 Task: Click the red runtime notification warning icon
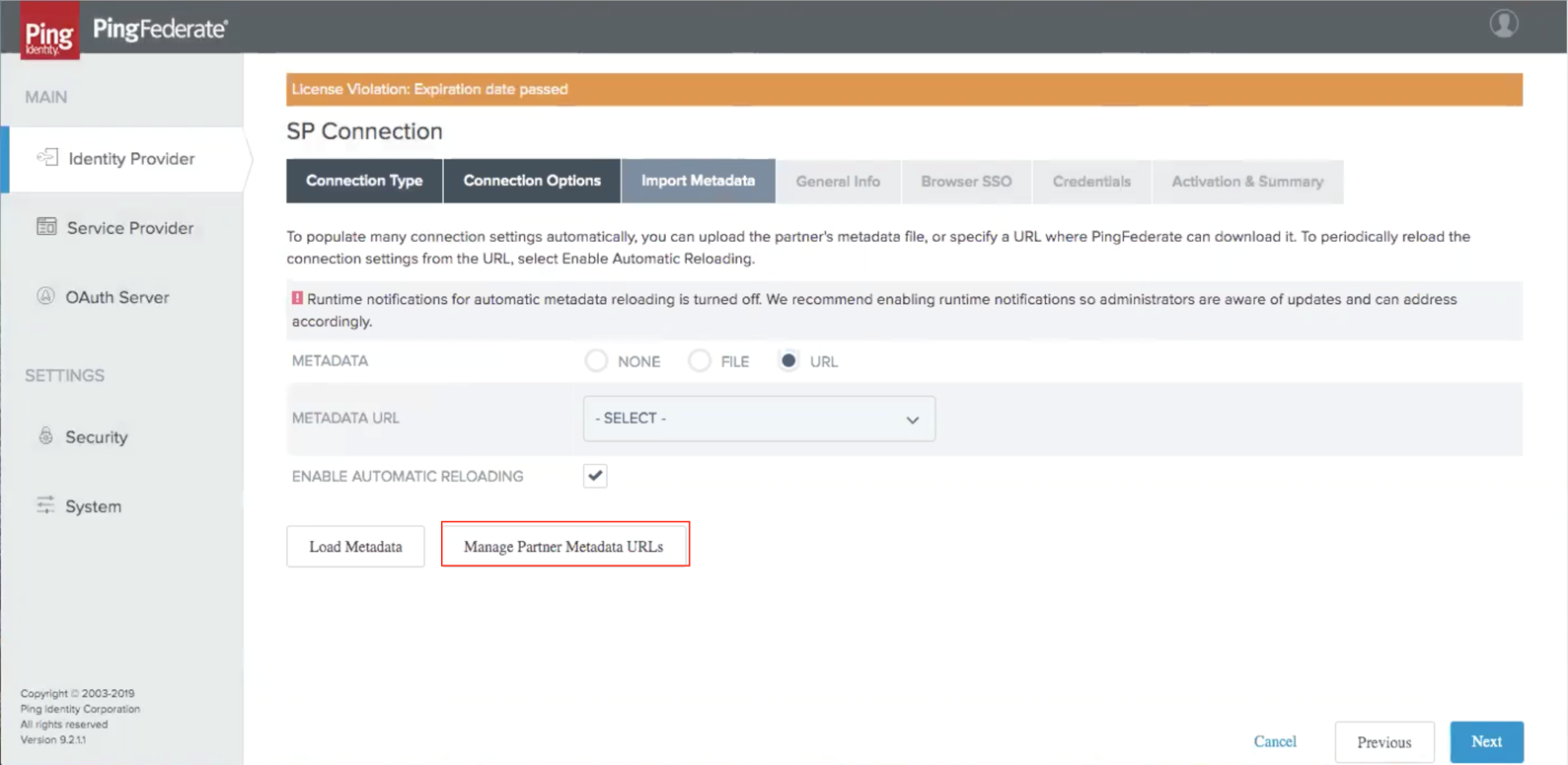coord(297,298)
